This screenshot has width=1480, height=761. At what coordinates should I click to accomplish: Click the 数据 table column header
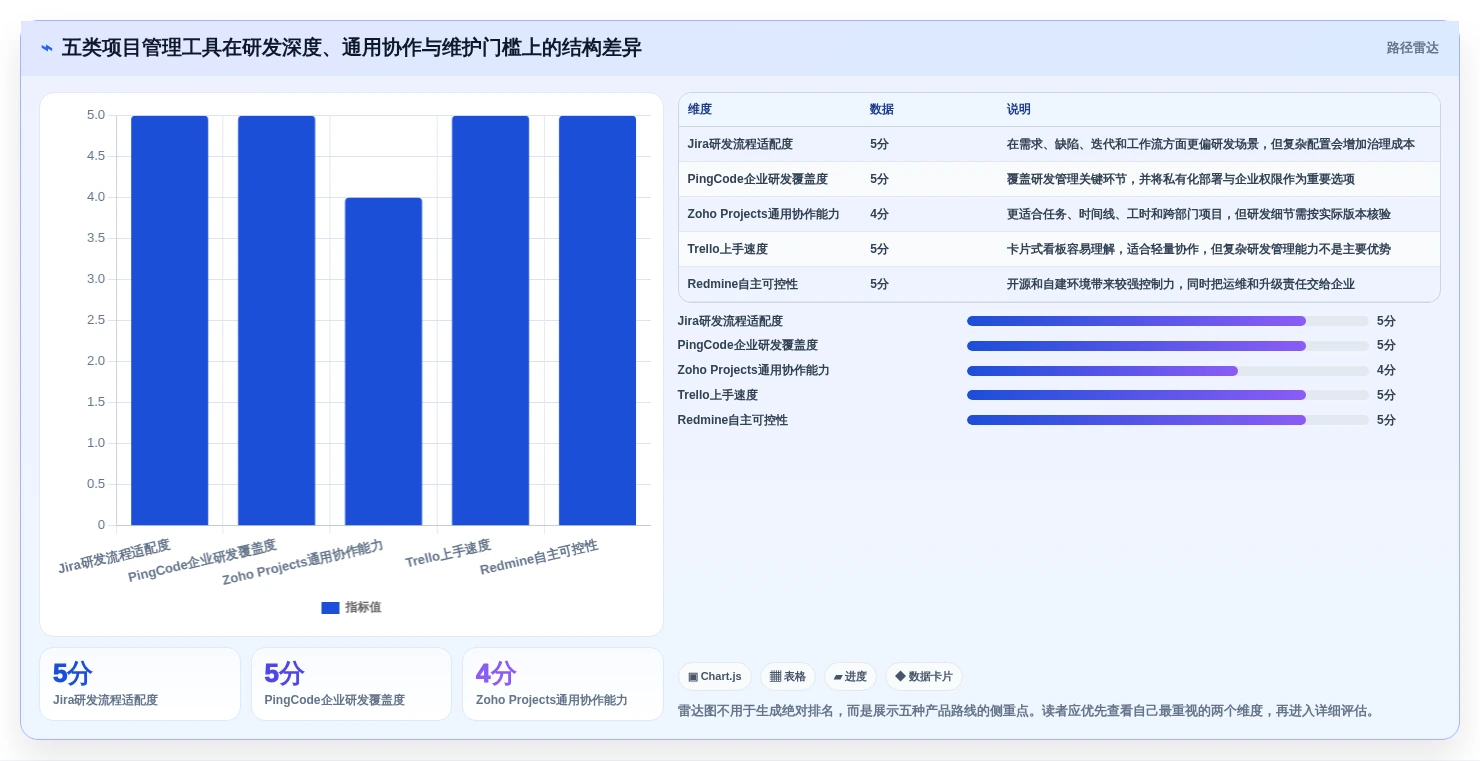point(882,110)
